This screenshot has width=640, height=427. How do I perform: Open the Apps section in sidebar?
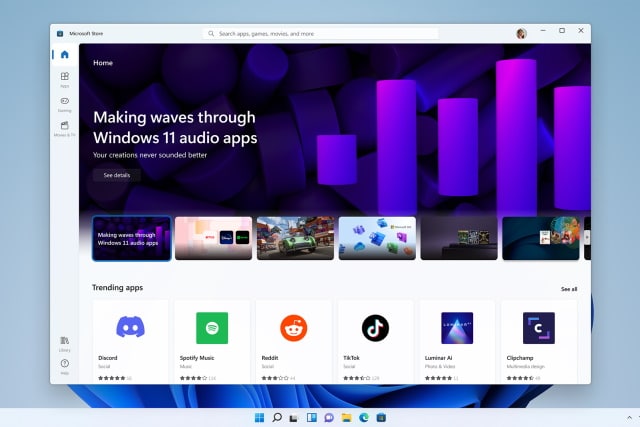click(x=64, y=77)
